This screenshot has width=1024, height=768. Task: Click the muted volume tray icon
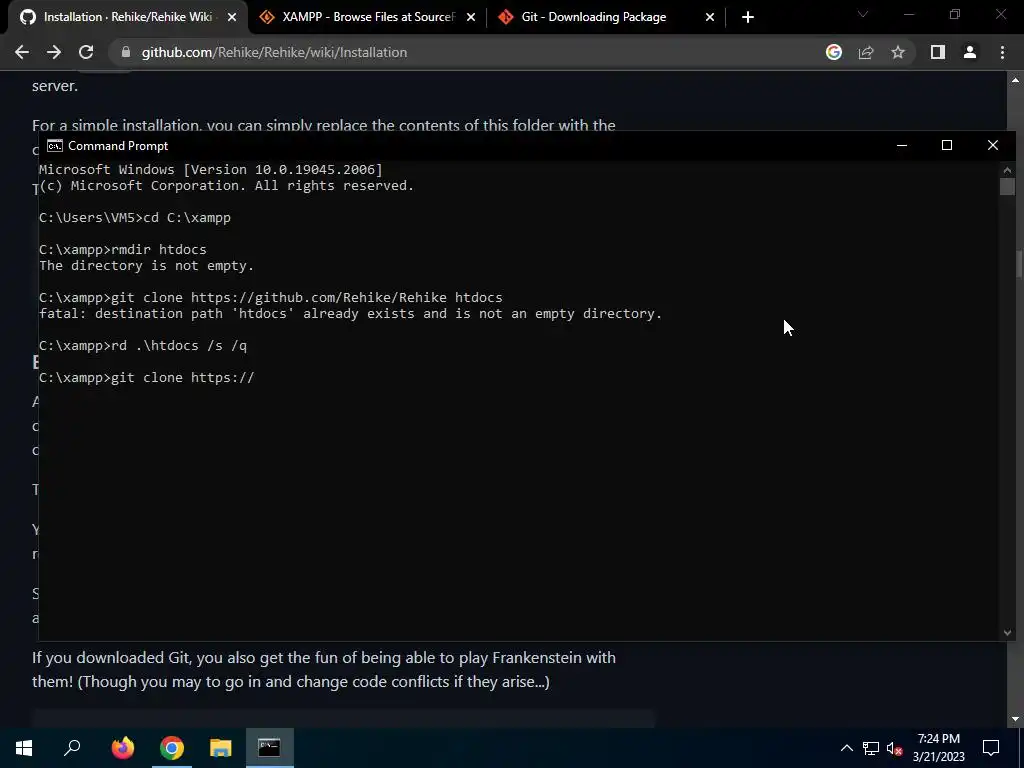(x=894, y=748)
